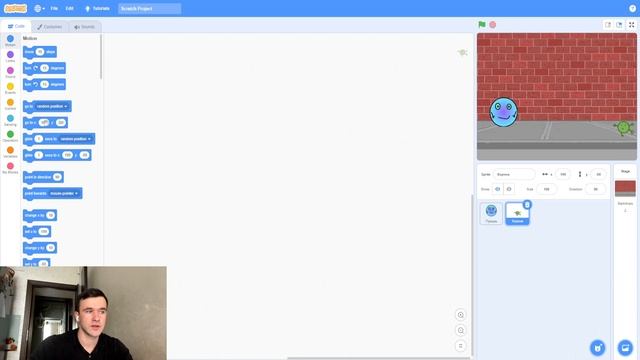Select the Motion blocks category
Screen dimensions: 640x360
(10, 40)
